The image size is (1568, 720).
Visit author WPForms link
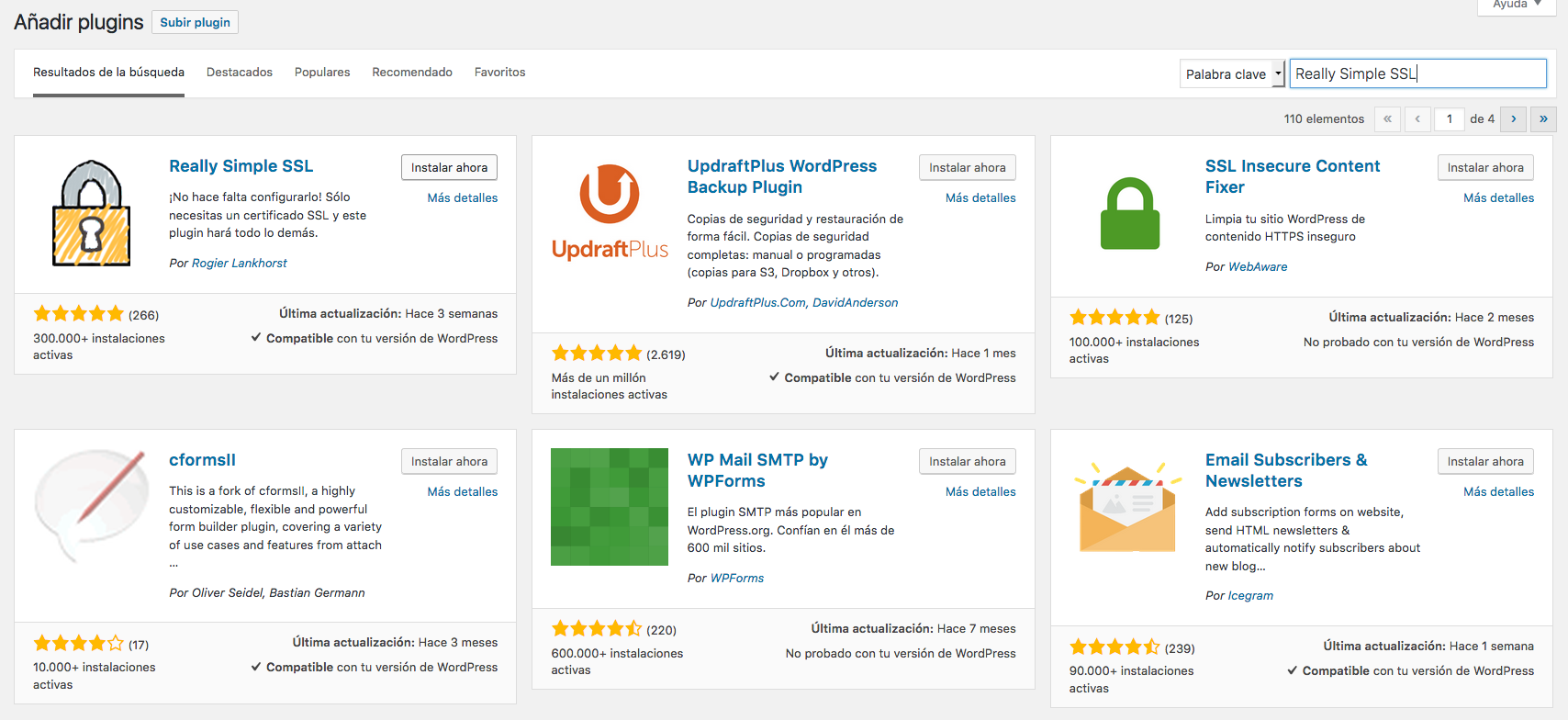pos(737,578)
